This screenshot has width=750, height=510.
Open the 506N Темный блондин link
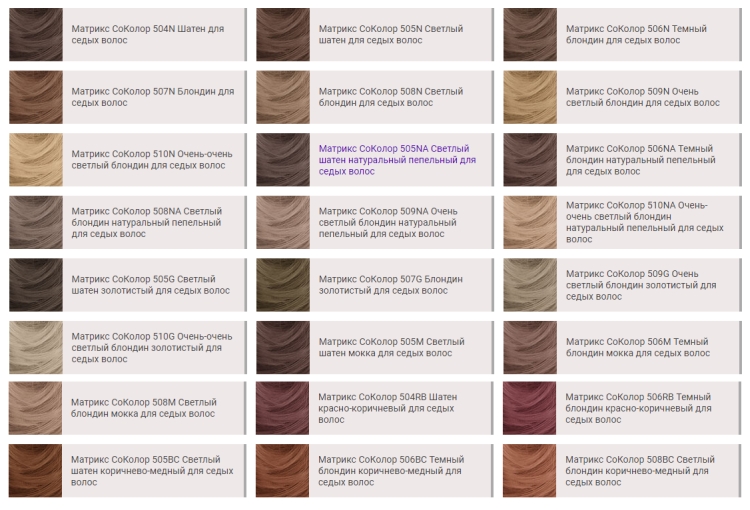(636, 34)
